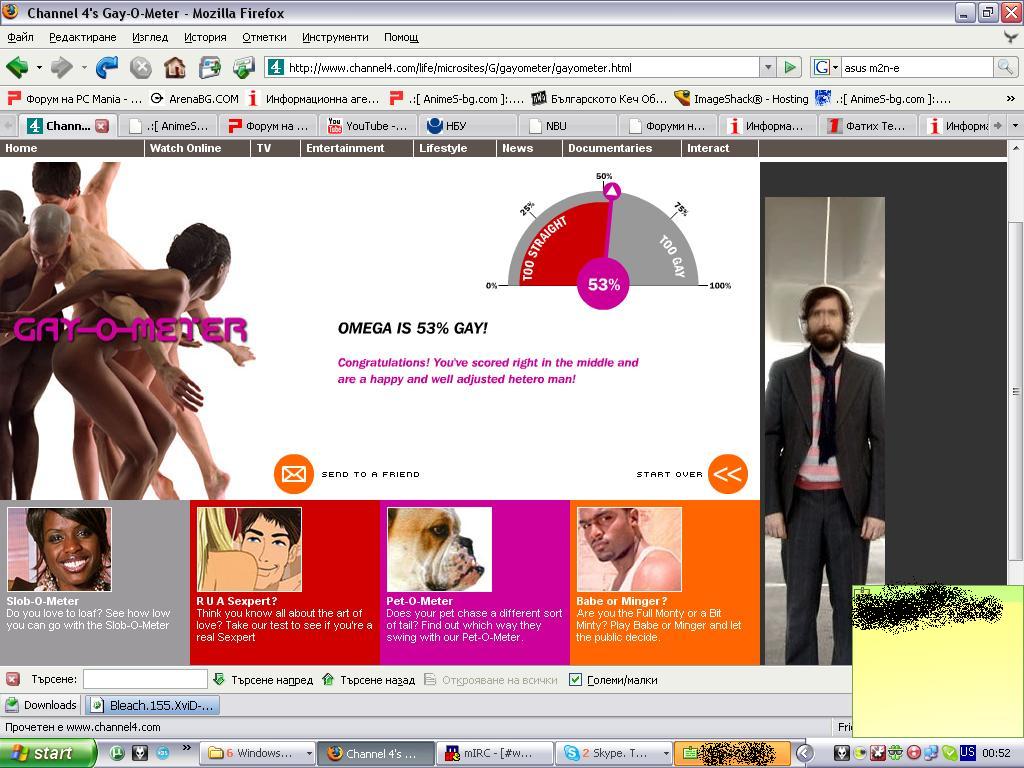Click the Babe or Minger man thumbnail
Viewport: 1024px width, 768px height.
(x=630, y=549)
